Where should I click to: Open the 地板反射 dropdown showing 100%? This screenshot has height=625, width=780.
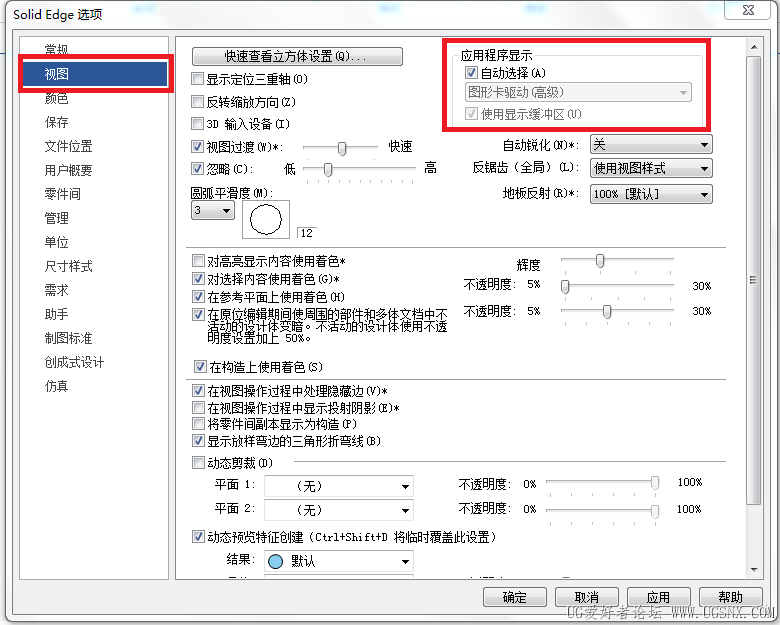click(651, 194)
